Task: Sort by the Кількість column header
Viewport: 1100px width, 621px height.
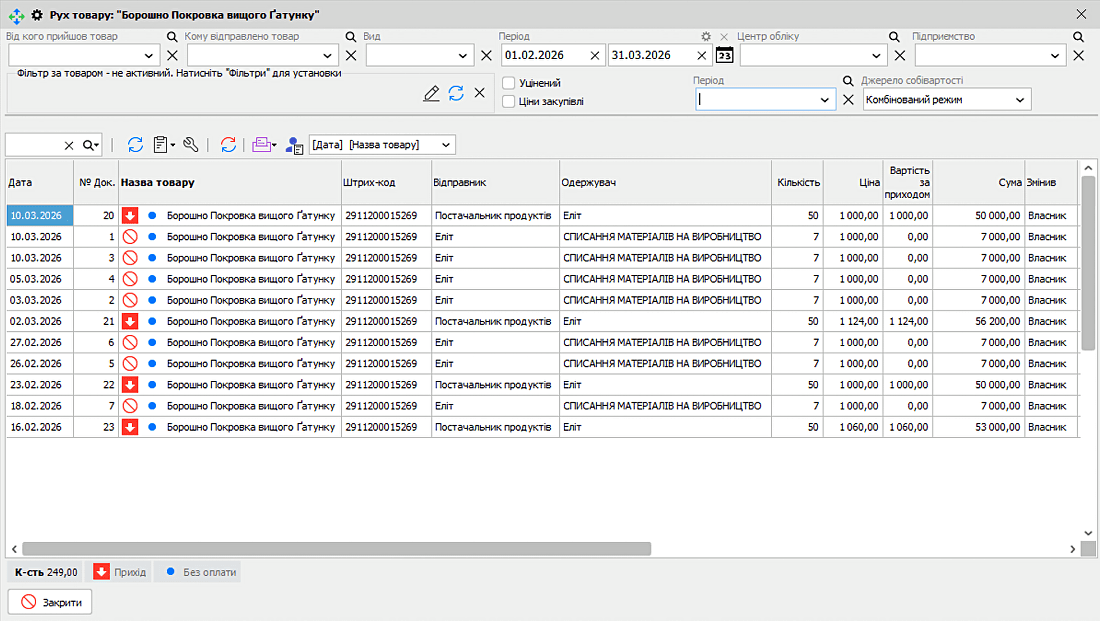Action: click(798, 183)
